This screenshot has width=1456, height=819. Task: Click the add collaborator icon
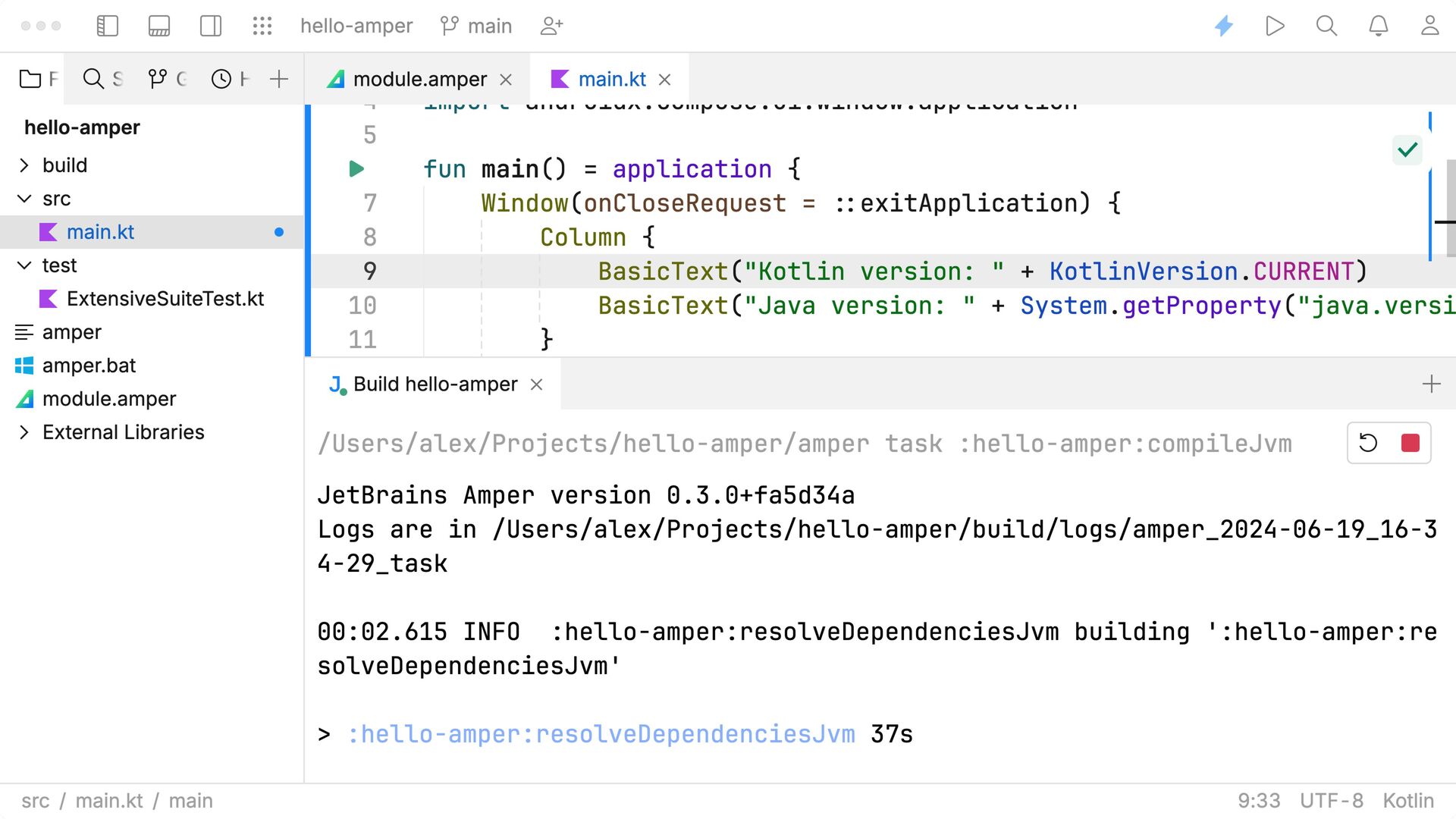pyautogui.click(x=551, y=26)
